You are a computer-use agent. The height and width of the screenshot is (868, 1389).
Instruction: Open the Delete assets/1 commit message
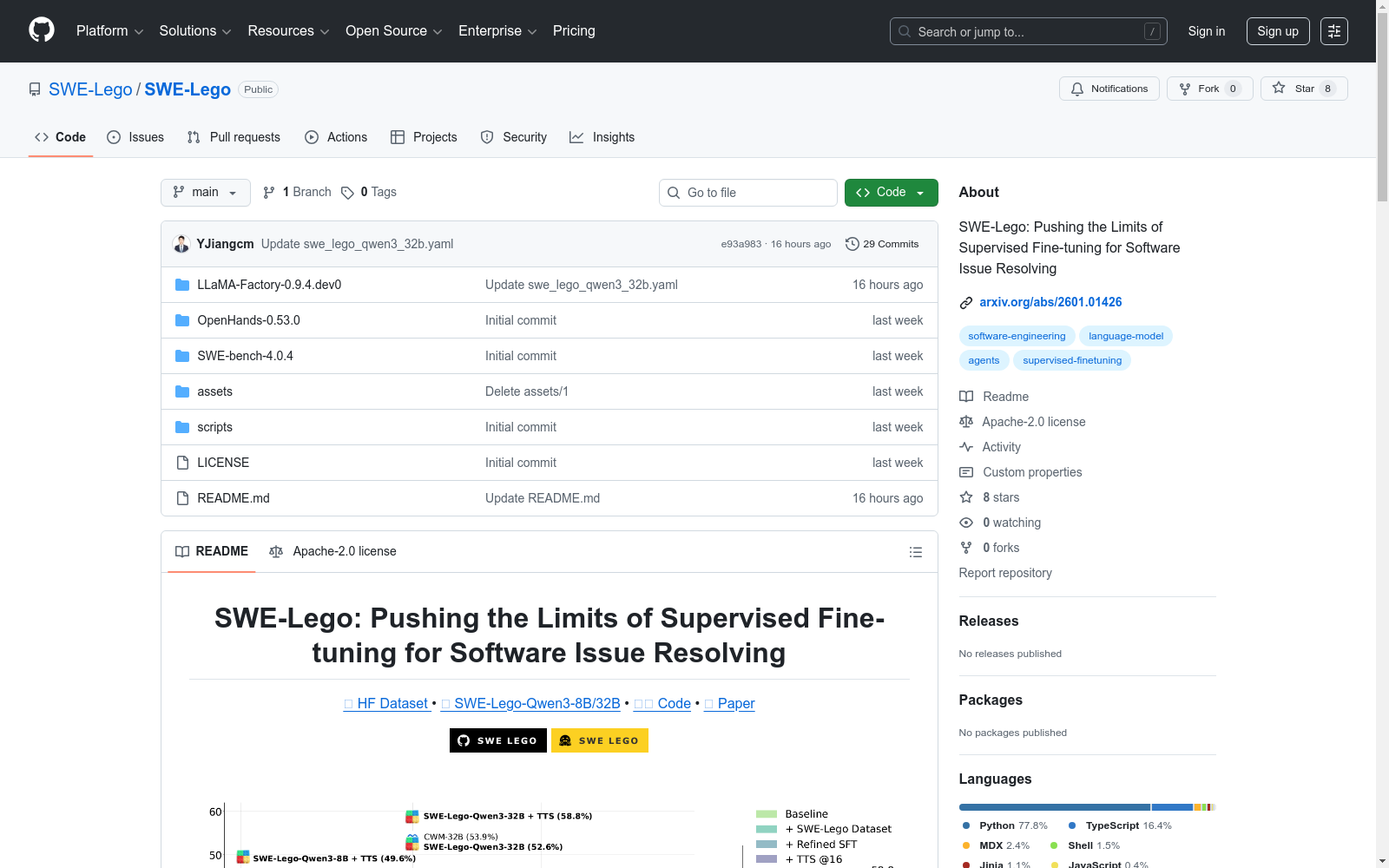(x=527, y=391)
